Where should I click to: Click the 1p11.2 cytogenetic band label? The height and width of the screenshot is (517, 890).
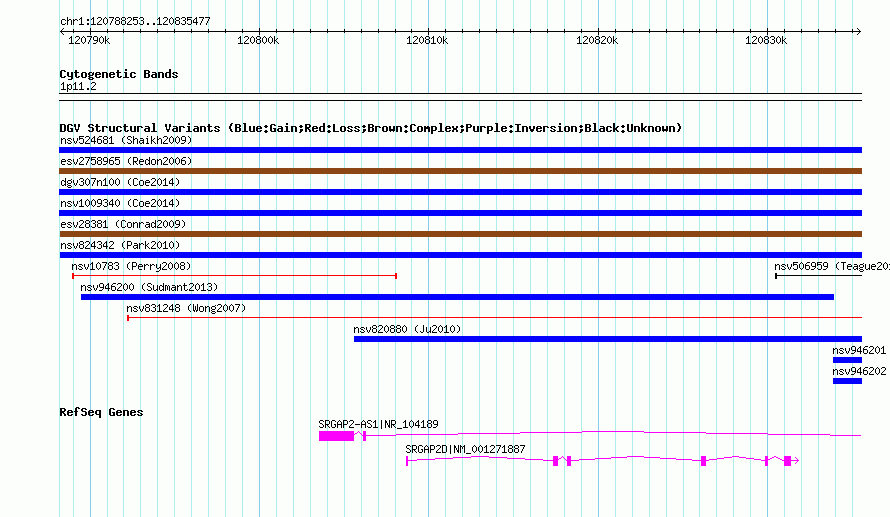pyautogui.click(x=78, y=86)
